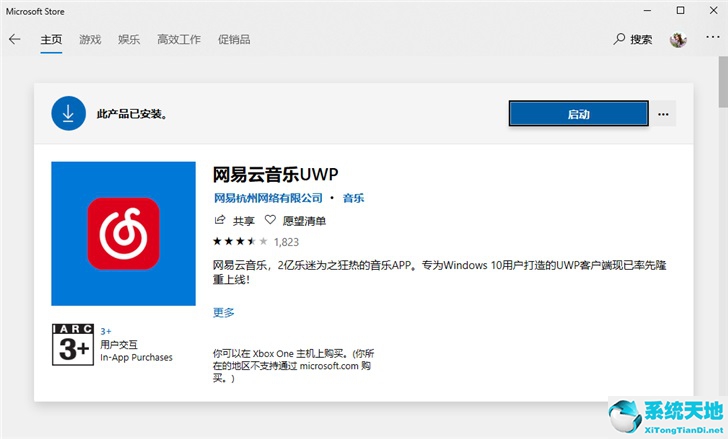
Task: Open the search magnifier icon
Action: [619, 39]
